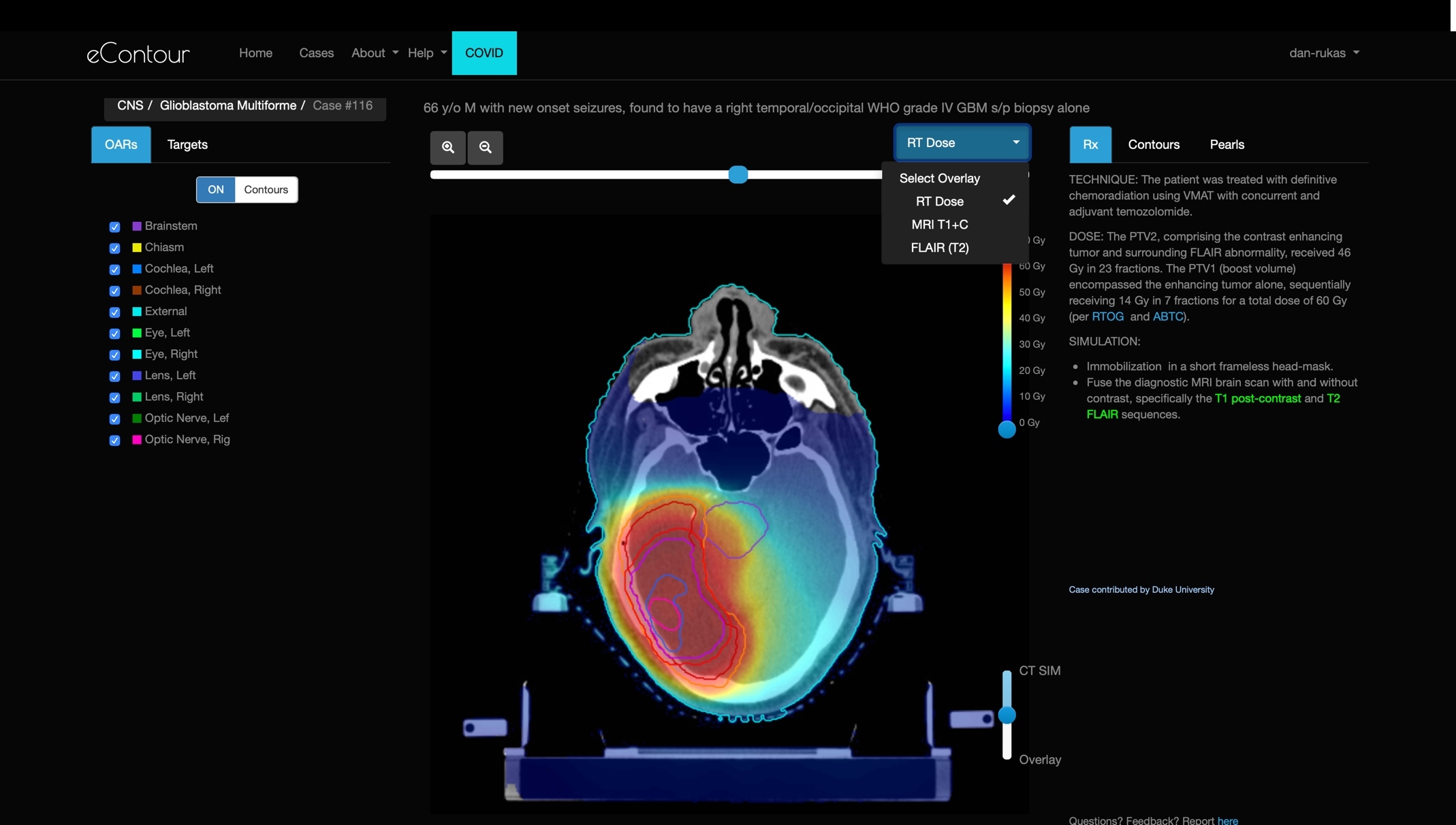Open the Pearls tab

click(x=1227, y=144)
